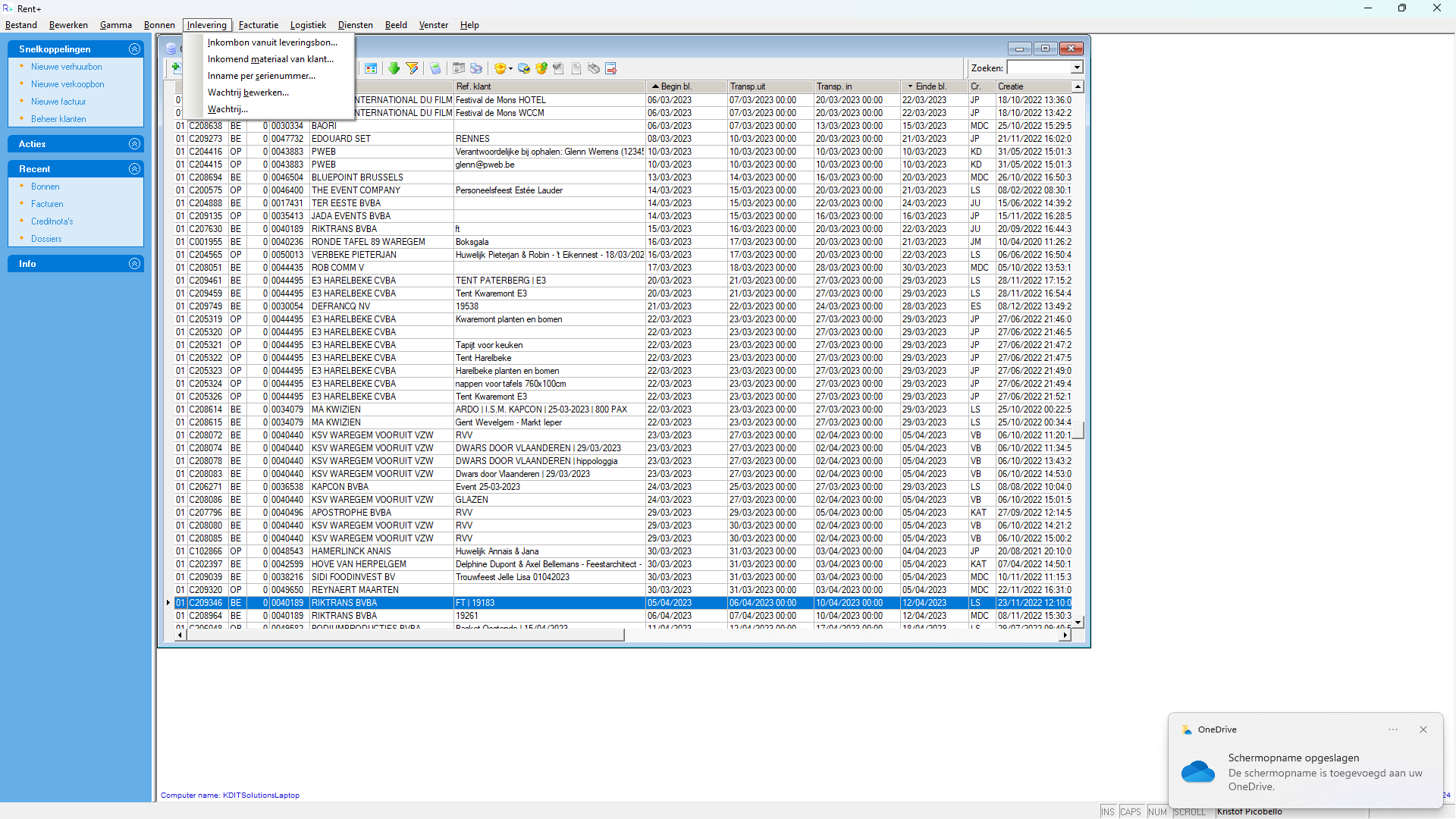Open the Zoeken dropdown arrow
Screen dimensions: 1456x819
click(x=1077, y=68)
